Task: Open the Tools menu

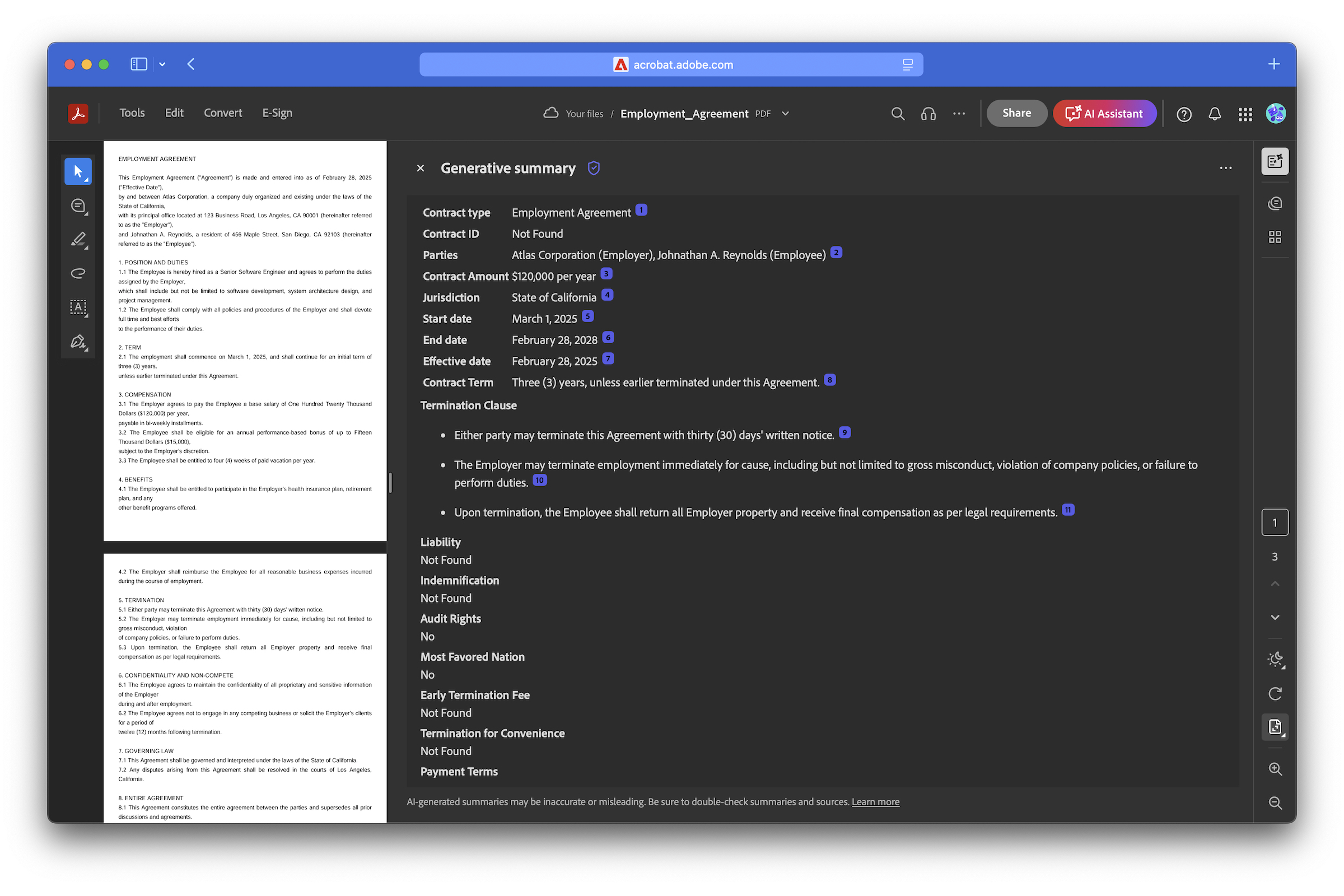Action: tap(132, 113)
